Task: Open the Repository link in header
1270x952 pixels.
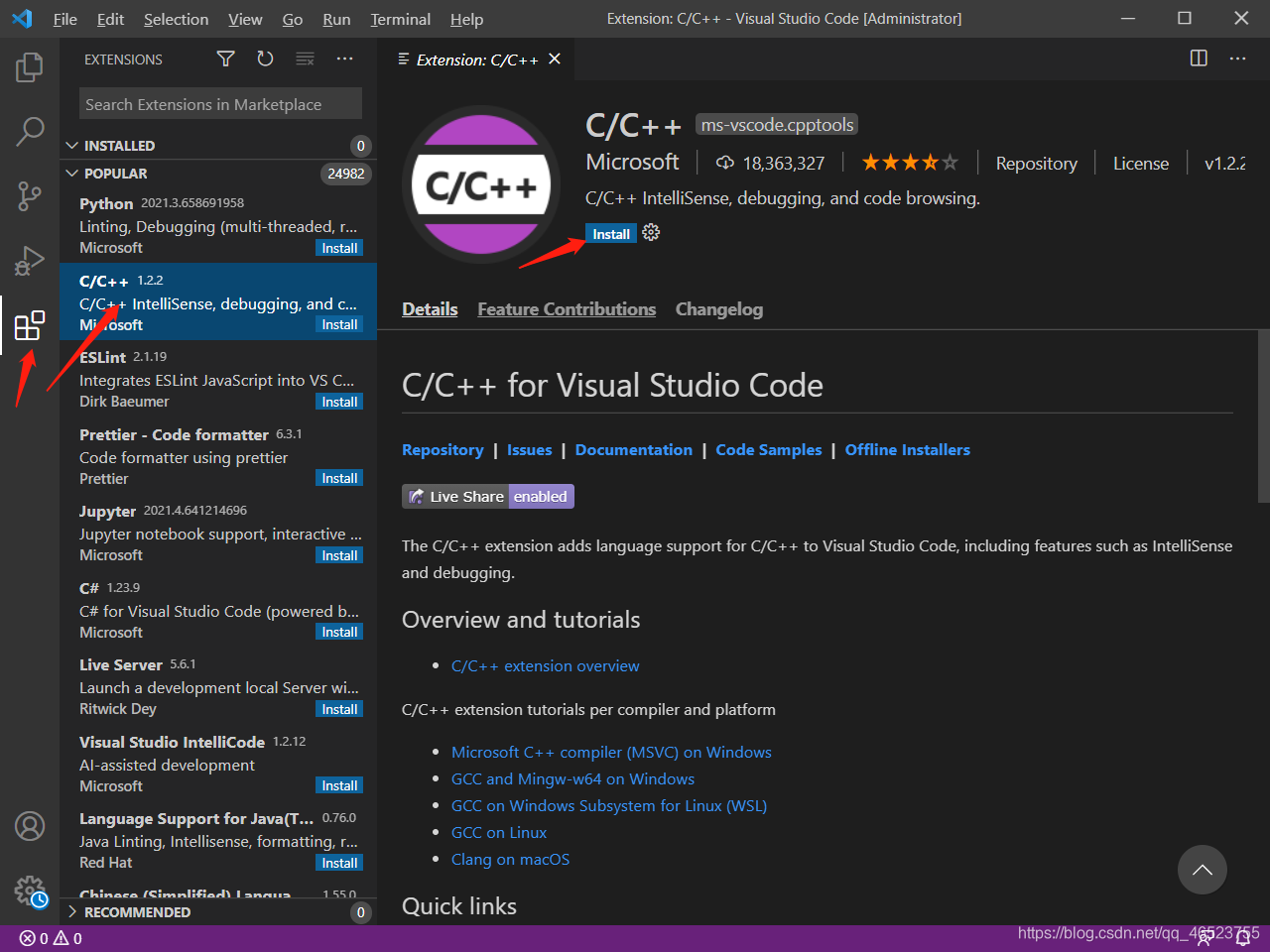Action: pos(1036,164)
